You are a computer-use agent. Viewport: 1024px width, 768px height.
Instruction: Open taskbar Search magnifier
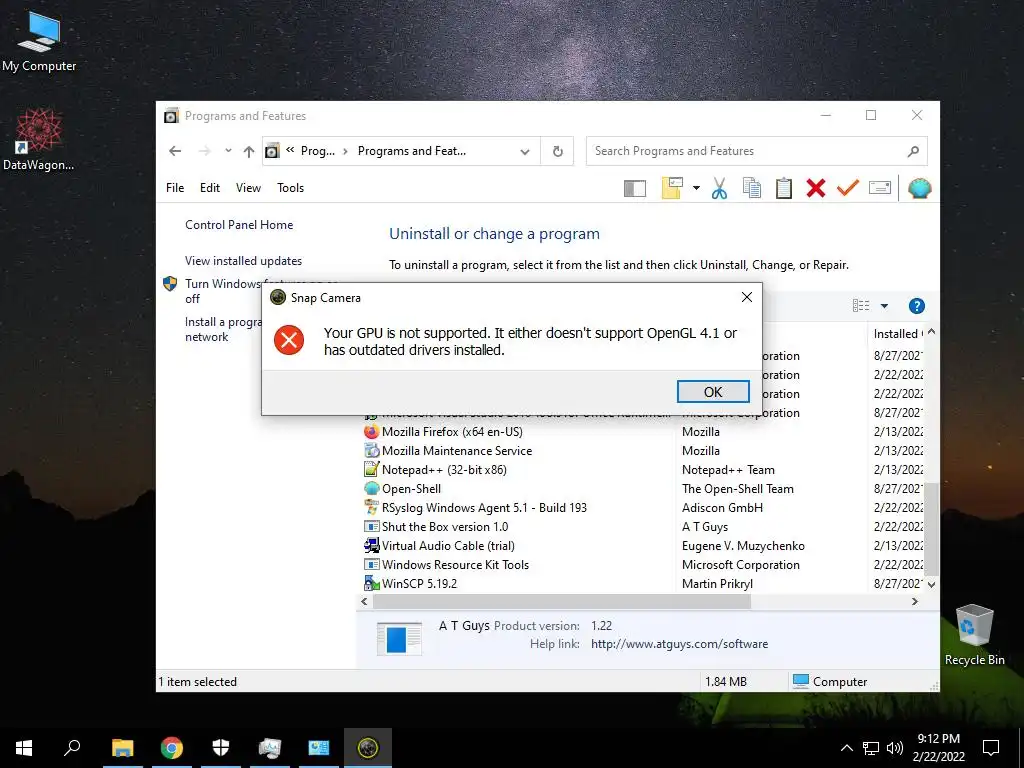[x=72, y=748]
